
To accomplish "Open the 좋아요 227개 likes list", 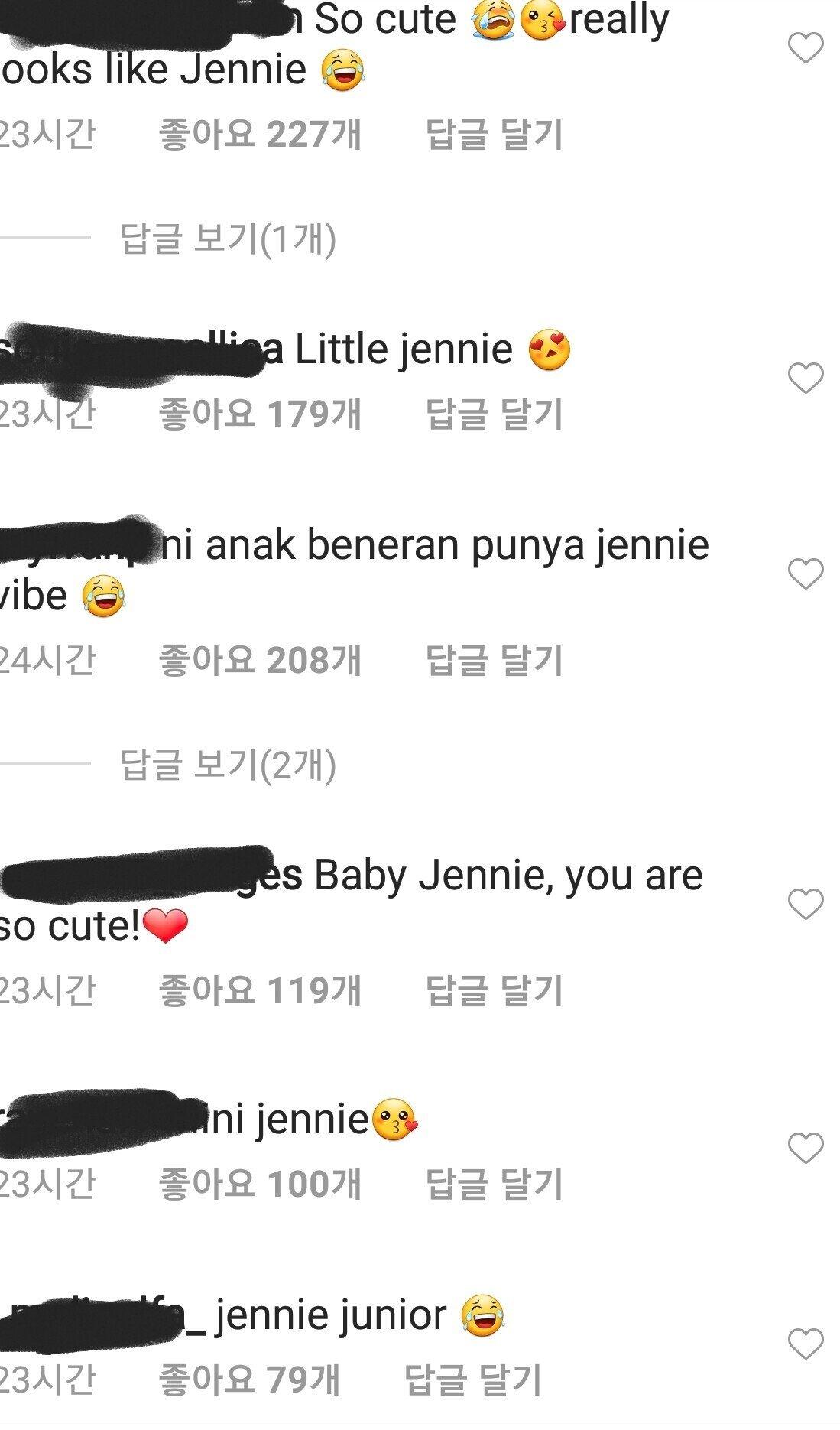I will 260,135.
